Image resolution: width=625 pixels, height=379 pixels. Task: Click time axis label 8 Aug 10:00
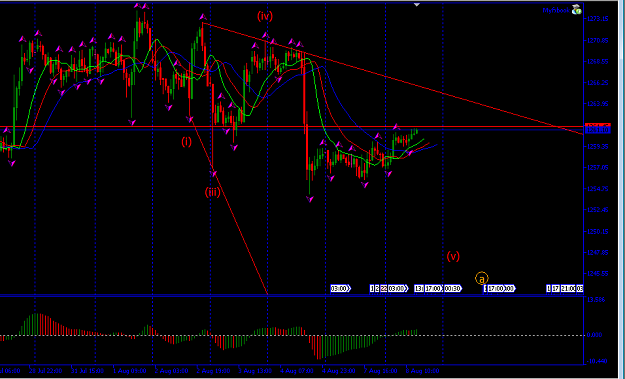(x=423, y=371)
